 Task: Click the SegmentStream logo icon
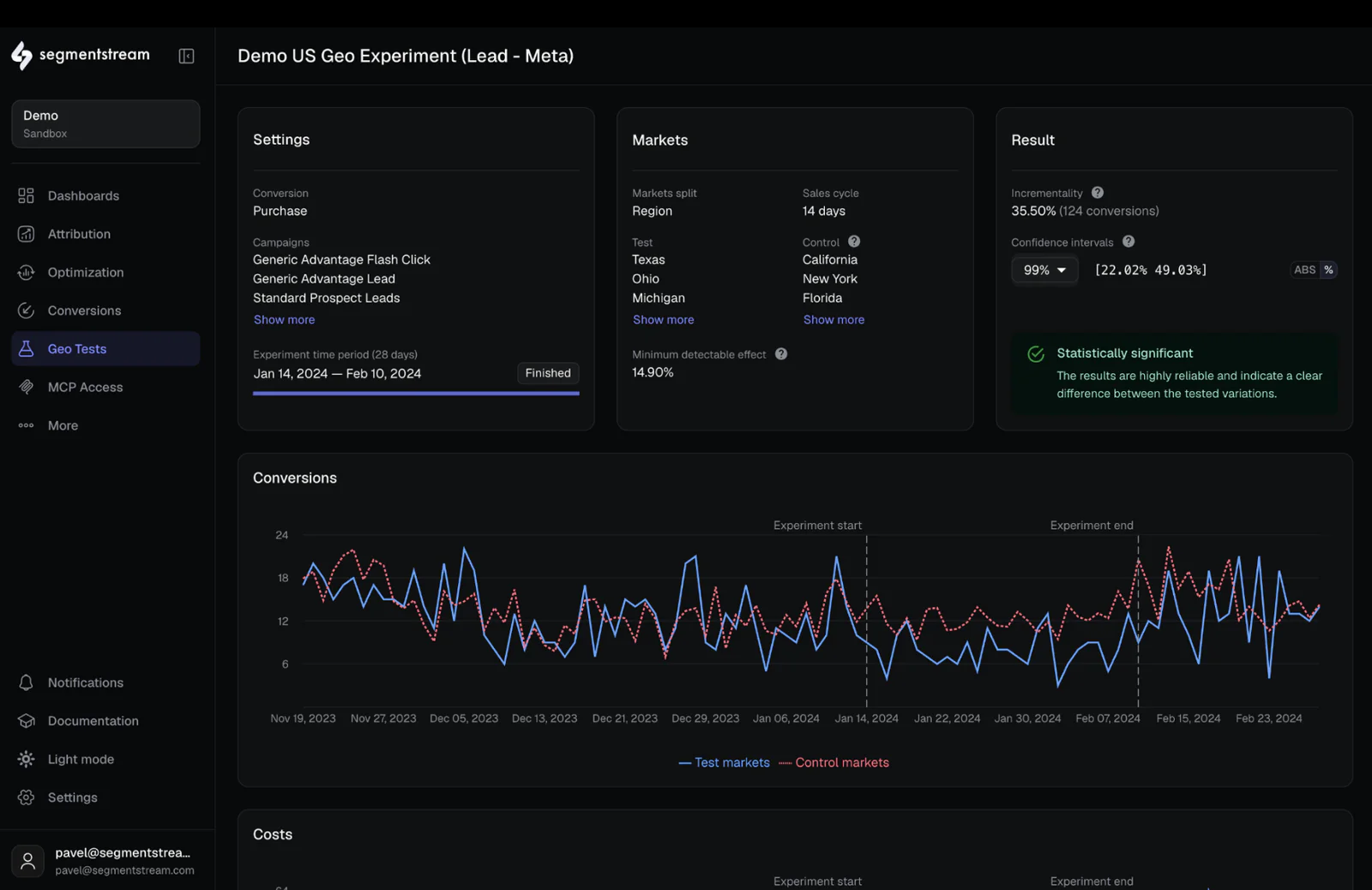(x=21, y=56)
